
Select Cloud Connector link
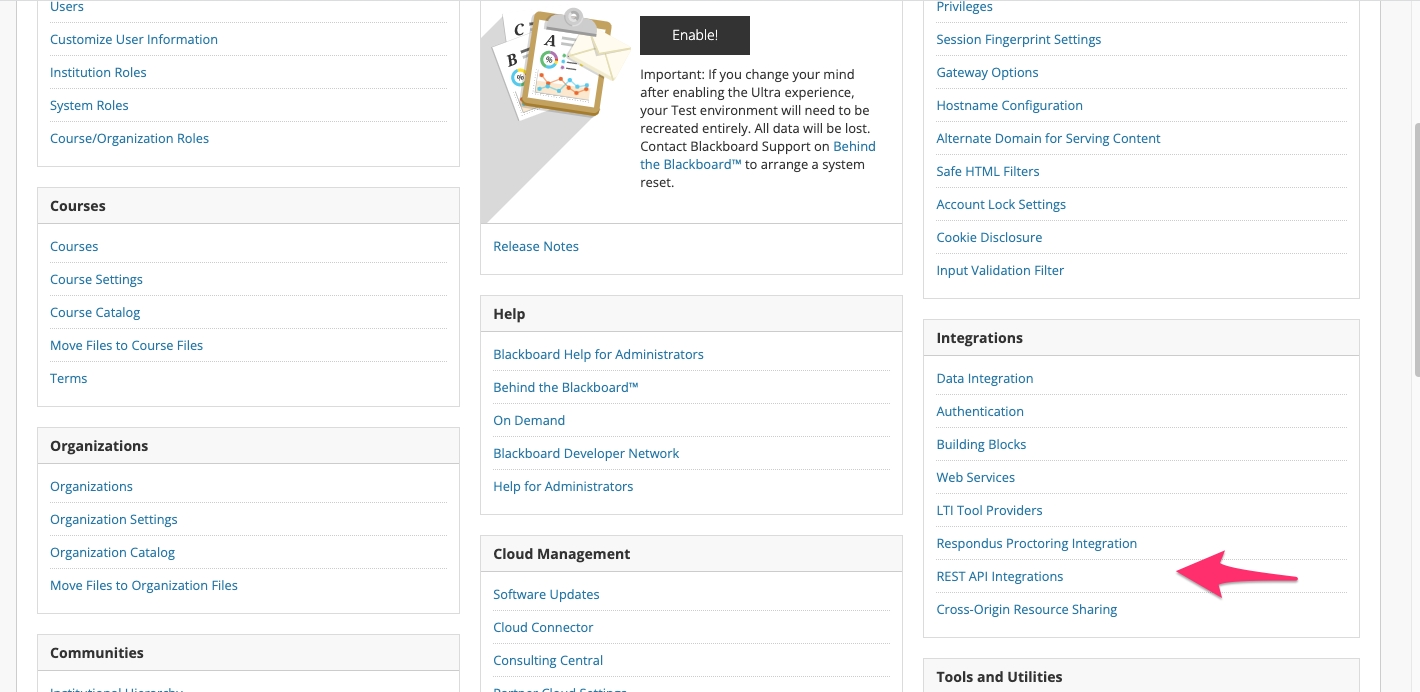543,627
